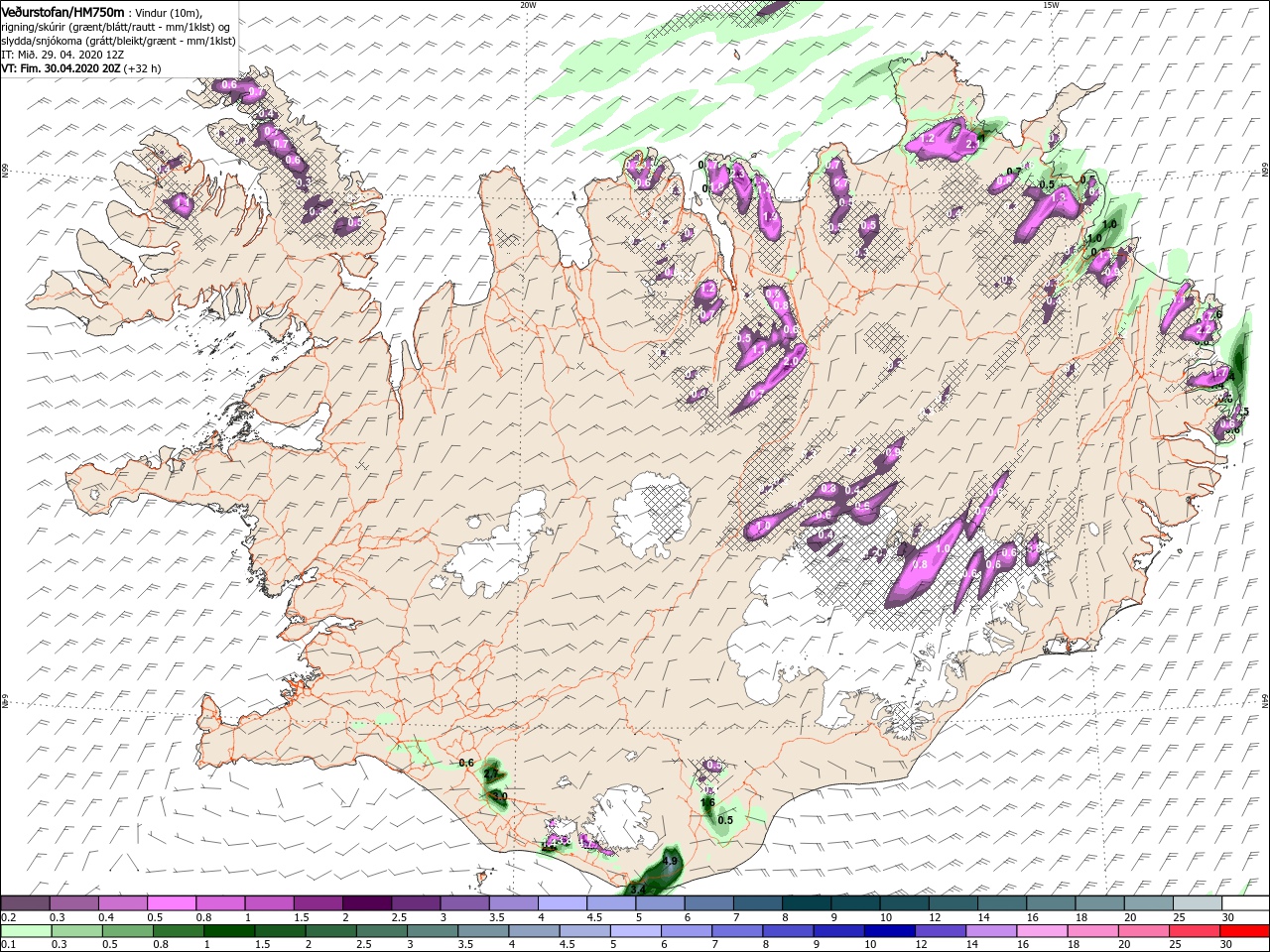Click the 'VT: Fim. 30.04.2020 20Z' valid time

click(x=62, y=69)
